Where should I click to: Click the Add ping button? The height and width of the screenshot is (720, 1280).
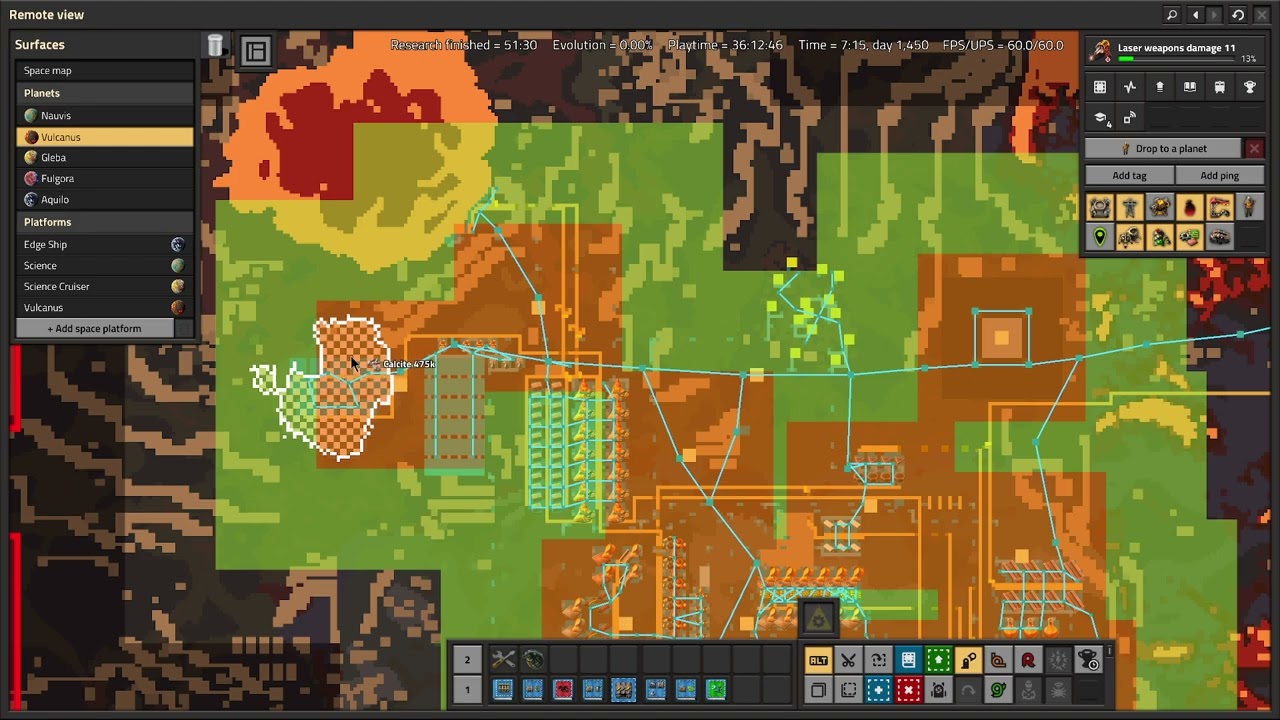click(1219, 176)
